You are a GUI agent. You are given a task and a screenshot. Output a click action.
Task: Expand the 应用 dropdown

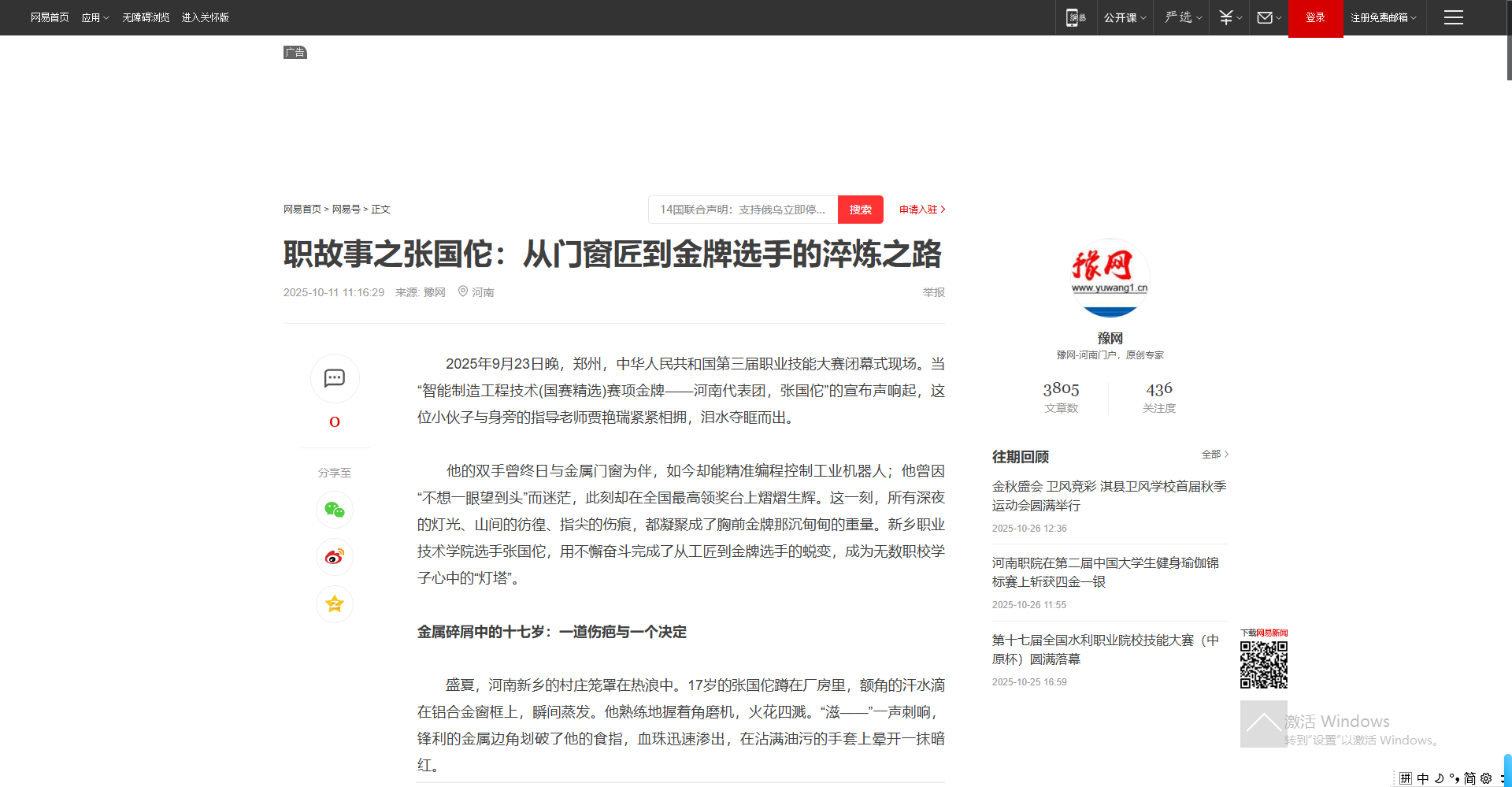[x=95, y=17]
